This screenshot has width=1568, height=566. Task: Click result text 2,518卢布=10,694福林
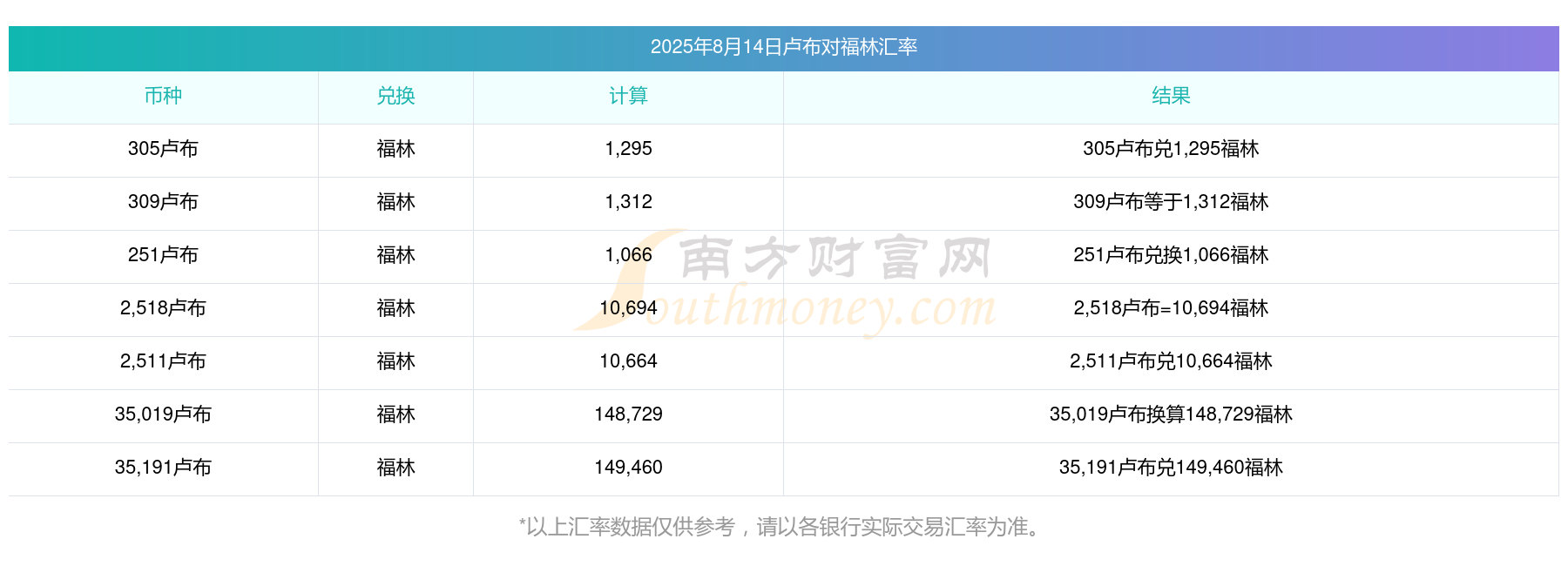point(1171,308)
